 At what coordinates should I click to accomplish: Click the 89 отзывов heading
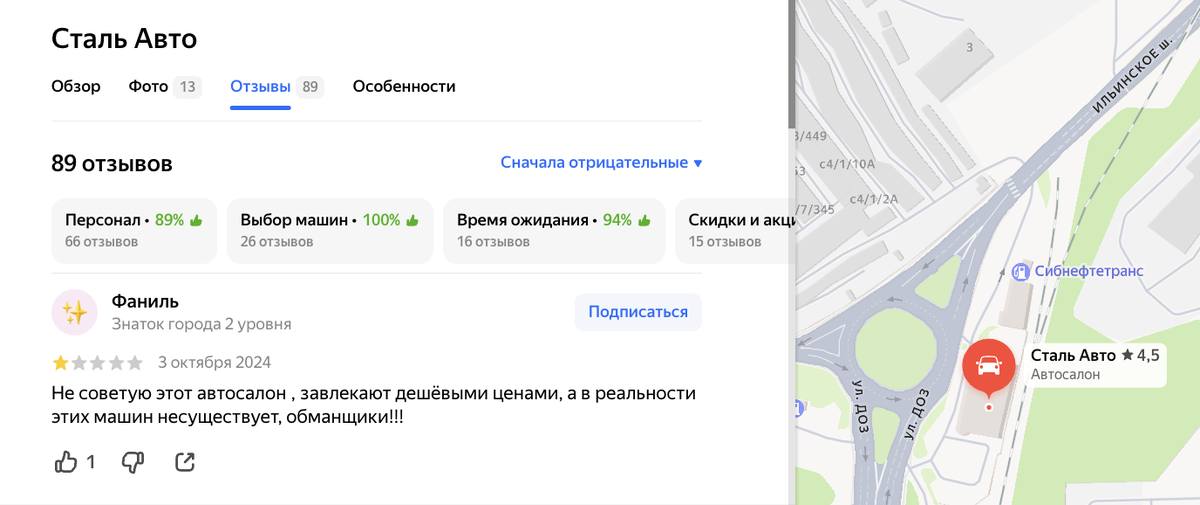(112, 163)
